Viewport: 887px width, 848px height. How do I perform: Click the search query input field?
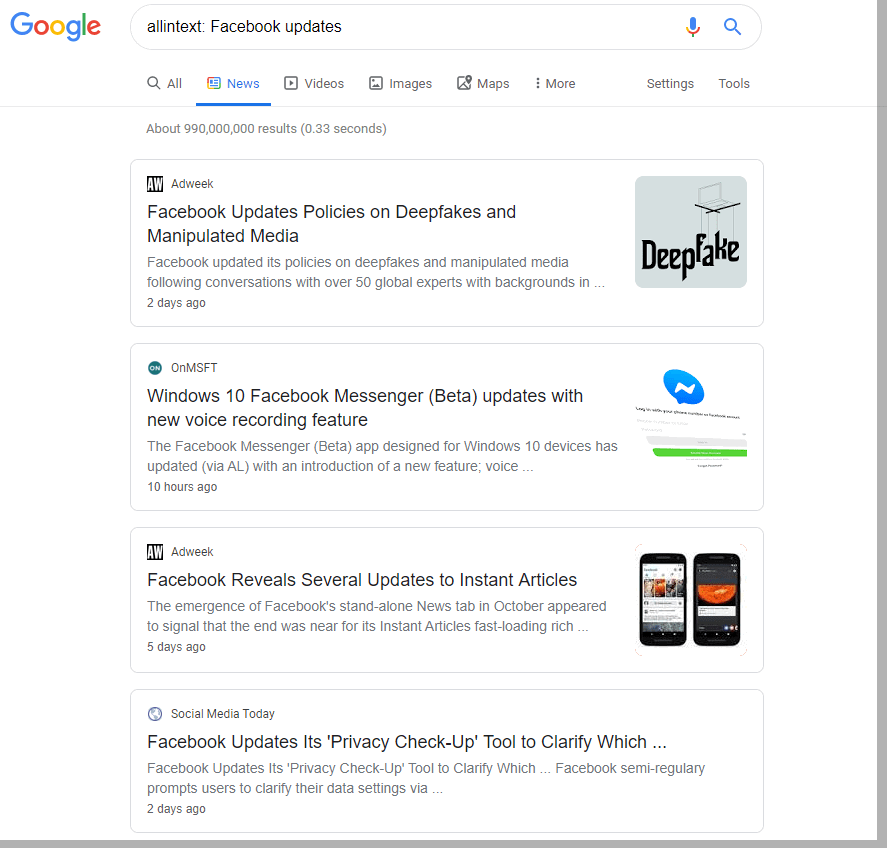pos(400,27)
